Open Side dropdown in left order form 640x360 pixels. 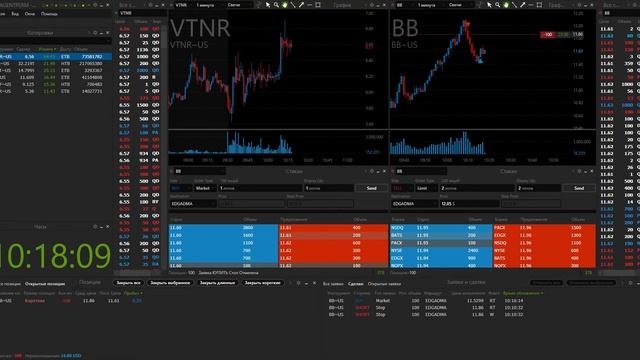181,188
